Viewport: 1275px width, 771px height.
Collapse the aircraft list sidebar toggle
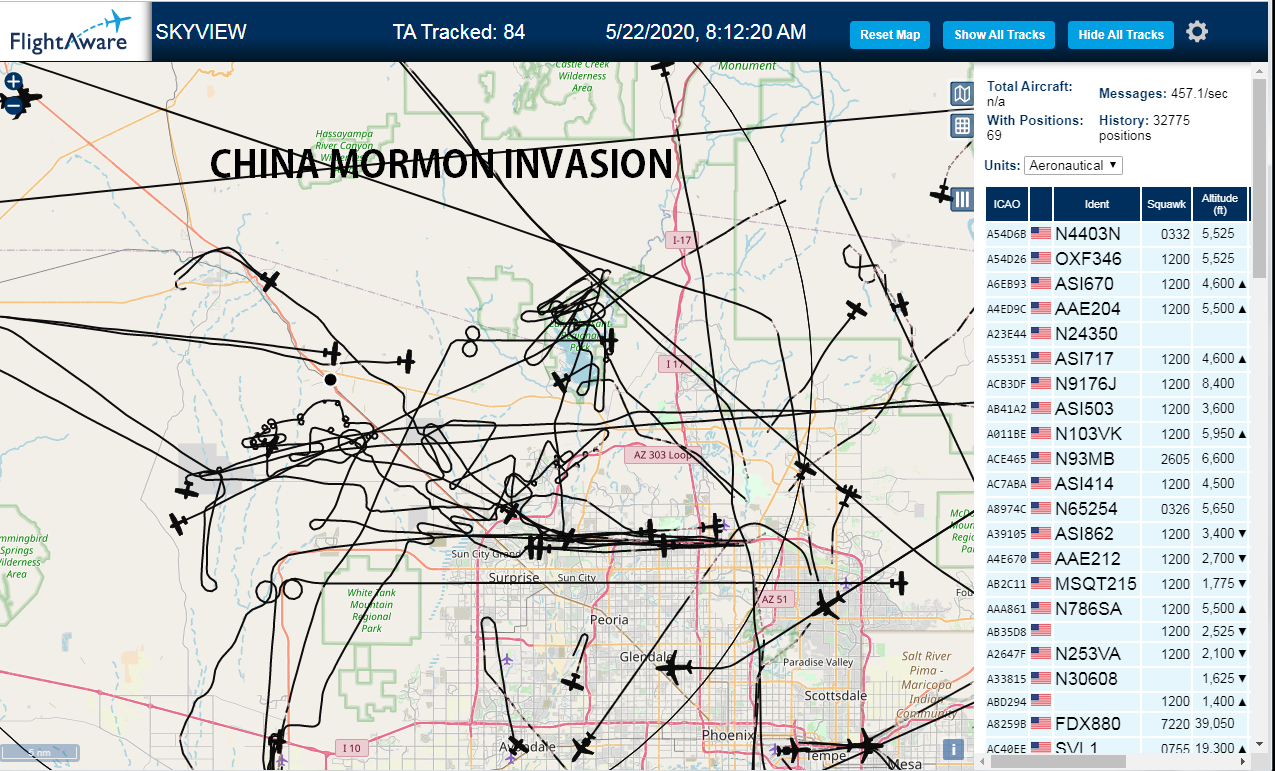tap(962, 199)
